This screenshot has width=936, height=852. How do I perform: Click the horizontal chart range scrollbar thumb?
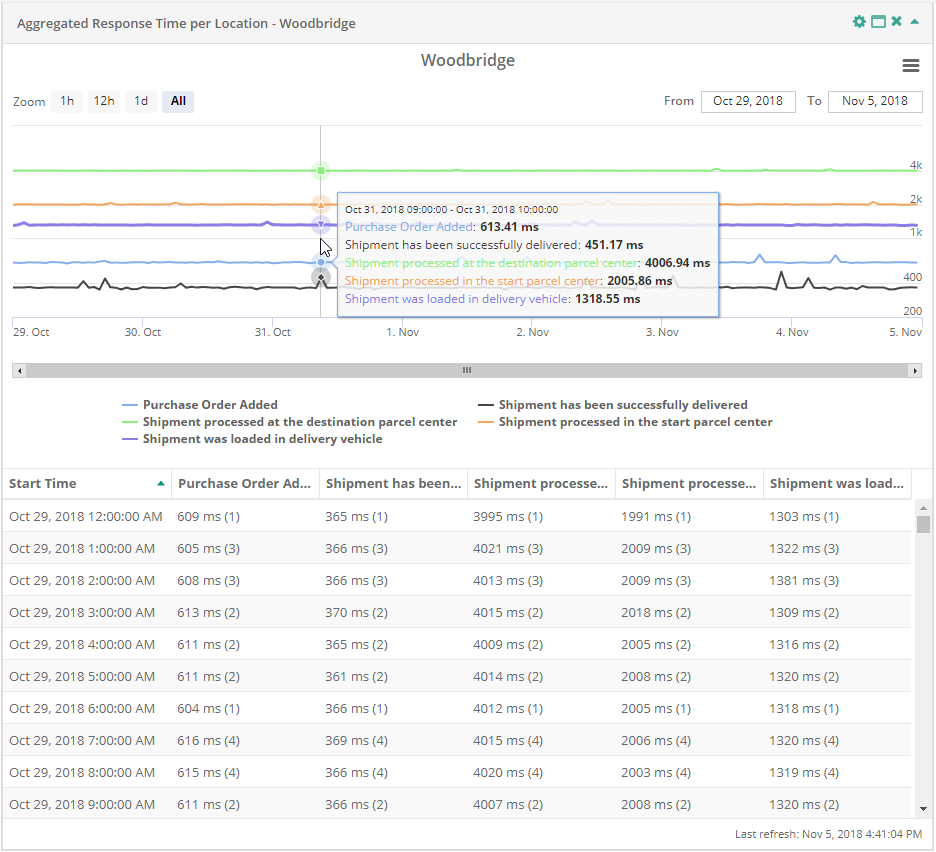coord(466,369)
